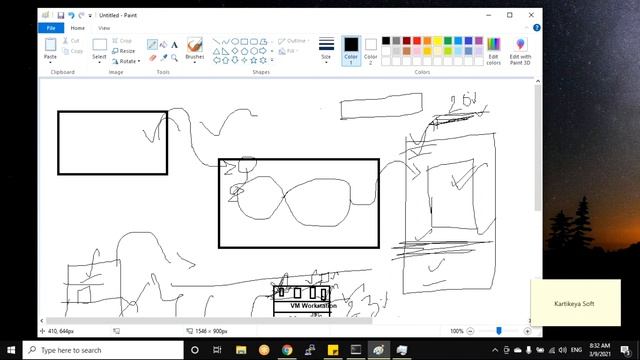Pick the red color swatch
The image size is (640, 360).
[417, 40]
